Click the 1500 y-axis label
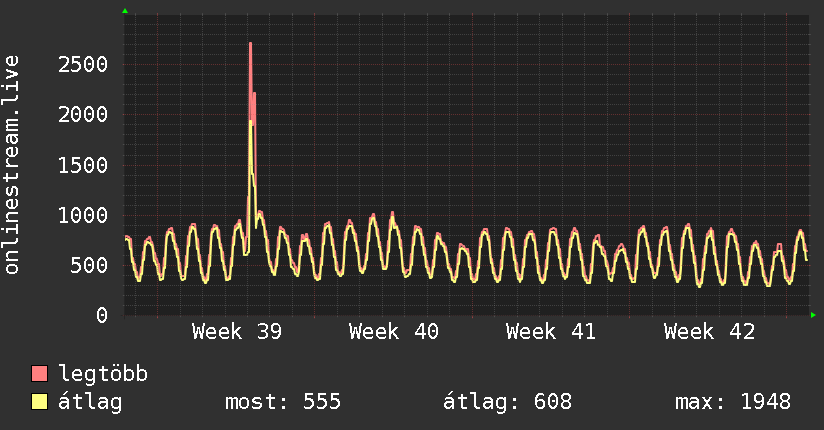The height and width of the screenshot is (430, 824). 83,166
